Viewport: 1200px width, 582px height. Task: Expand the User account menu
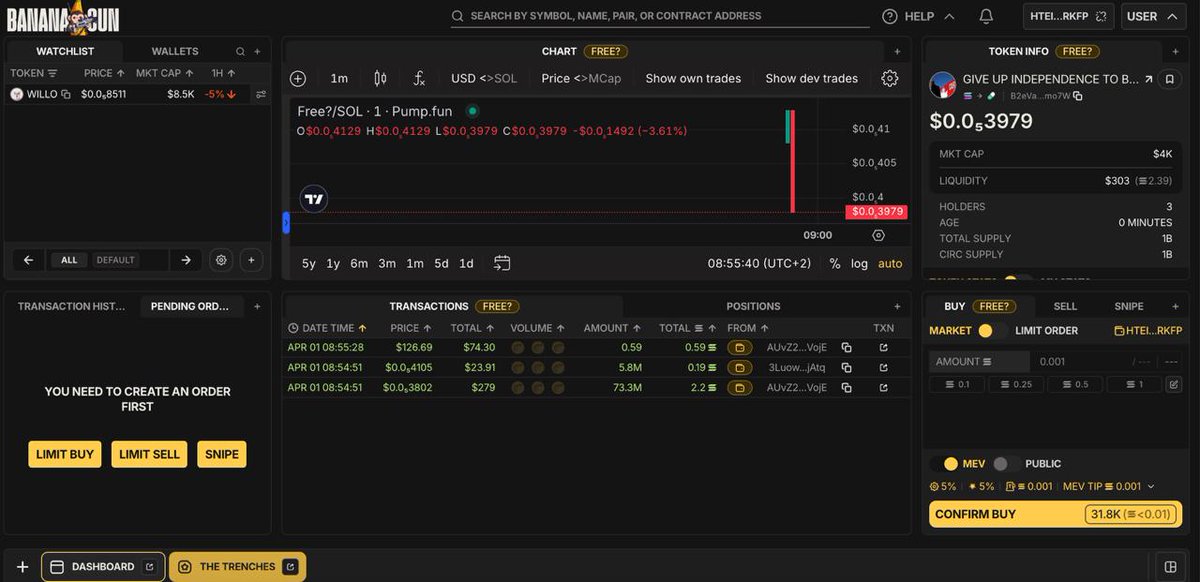(1153, 16)
